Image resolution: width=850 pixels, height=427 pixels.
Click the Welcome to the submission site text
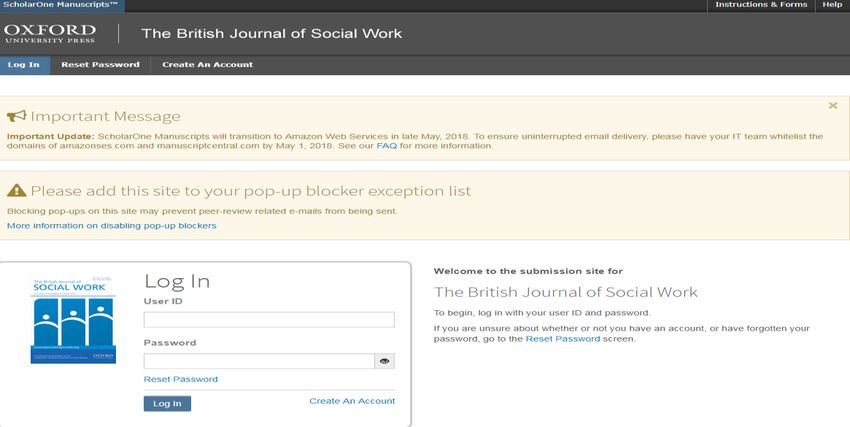point(528,271)
